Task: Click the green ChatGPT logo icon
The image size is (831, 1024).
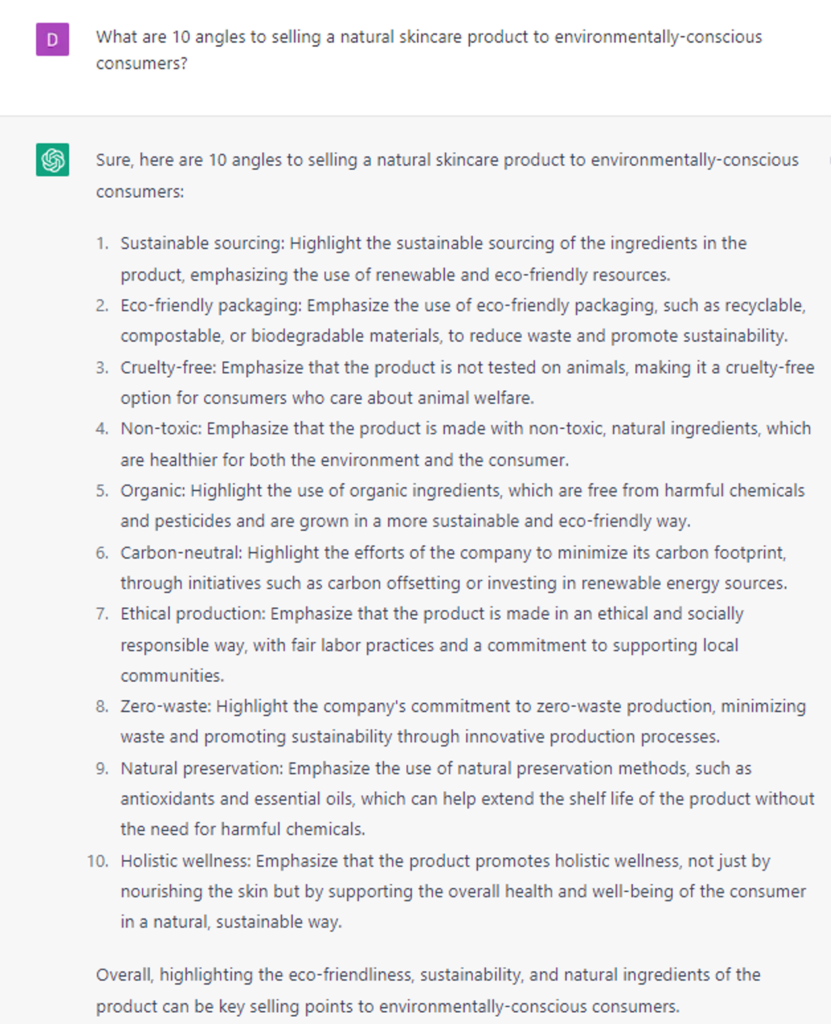Action: pos(52,160)
